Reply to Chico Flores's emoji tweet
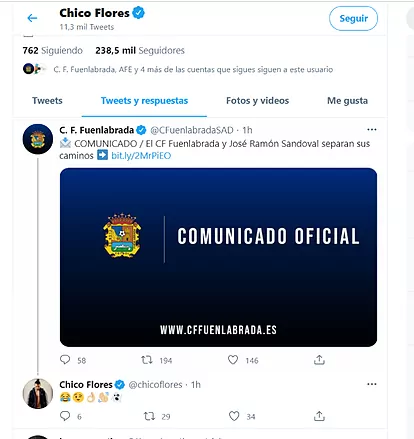This screenshot has width=414, height=439. 65,416
